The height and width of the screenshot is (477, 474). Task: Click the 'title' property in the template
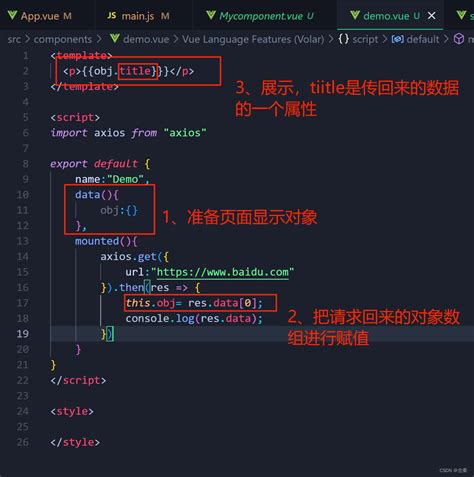tap(135, 71)
